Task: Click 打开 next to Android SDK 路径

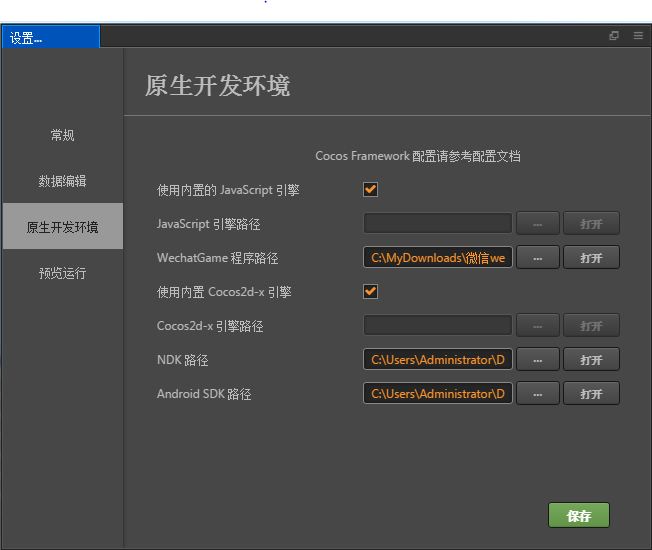Action: point(591,393)
